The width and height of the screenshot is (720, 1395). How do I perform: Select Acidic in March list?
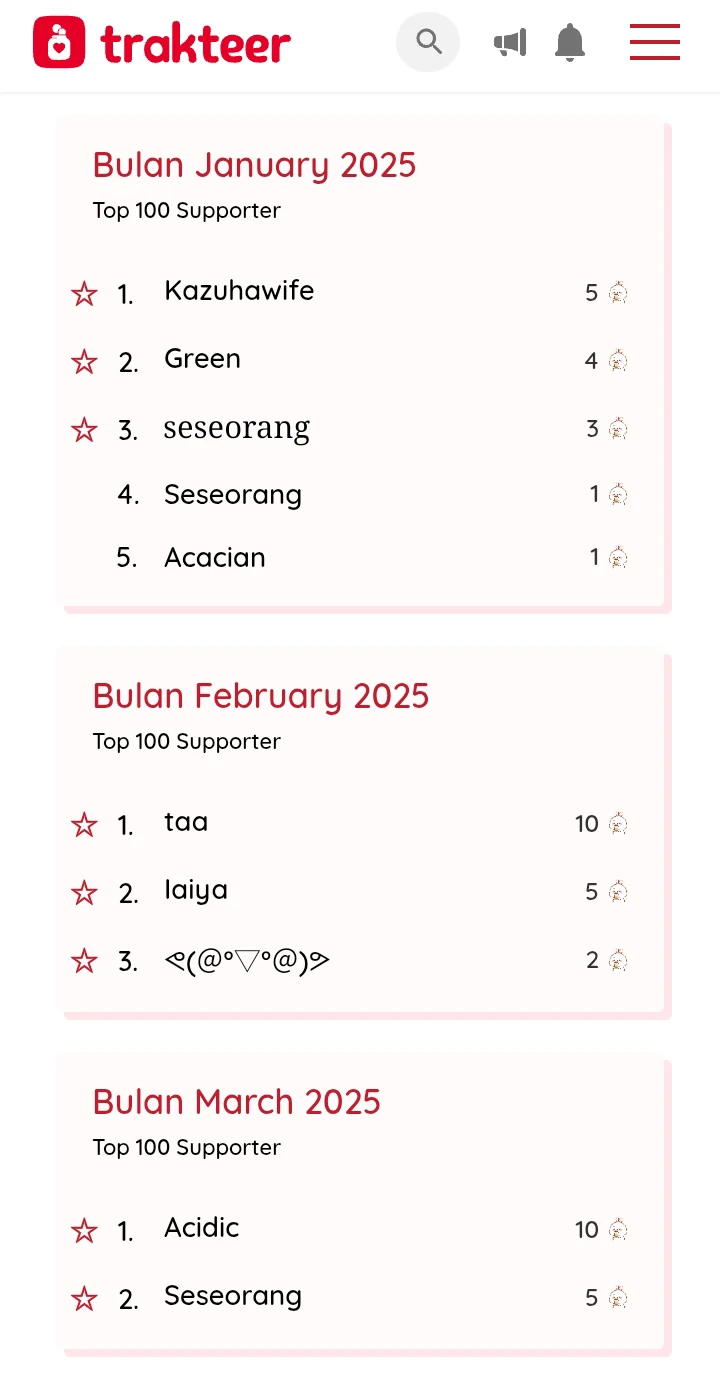202,1227
